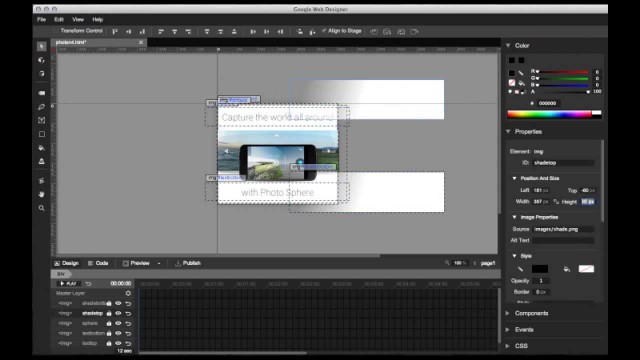The width and height of the screenshot is (640, 360).
Task: Hide the shadebottom layer with its eye icon
Action: [118, 303]
